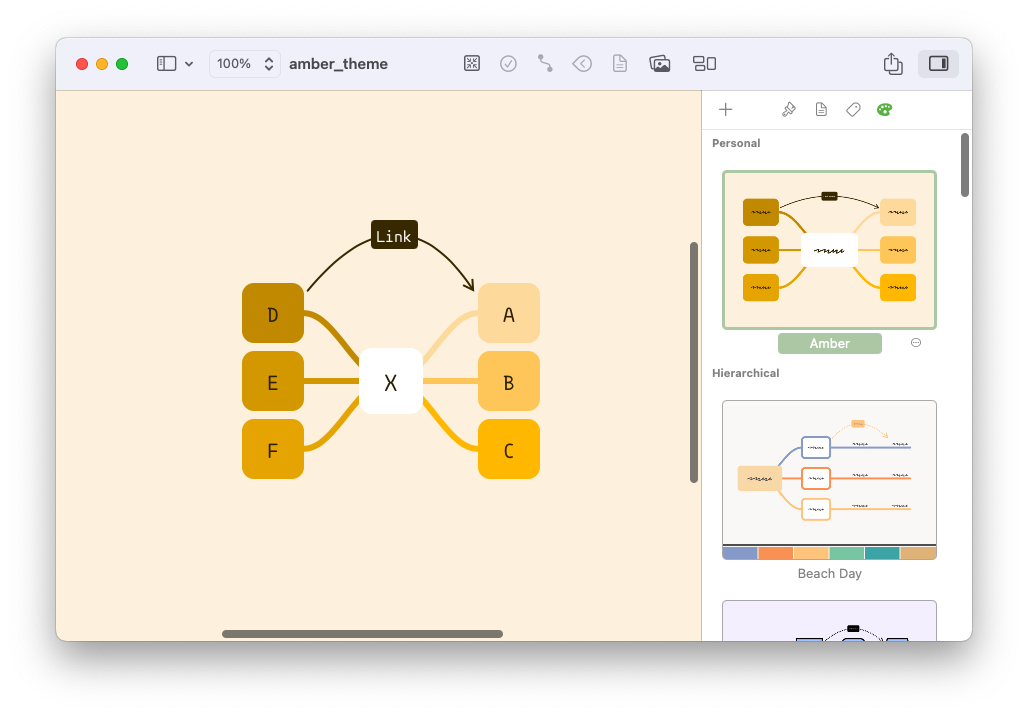Select the Connections tool in toolbar

544,63
